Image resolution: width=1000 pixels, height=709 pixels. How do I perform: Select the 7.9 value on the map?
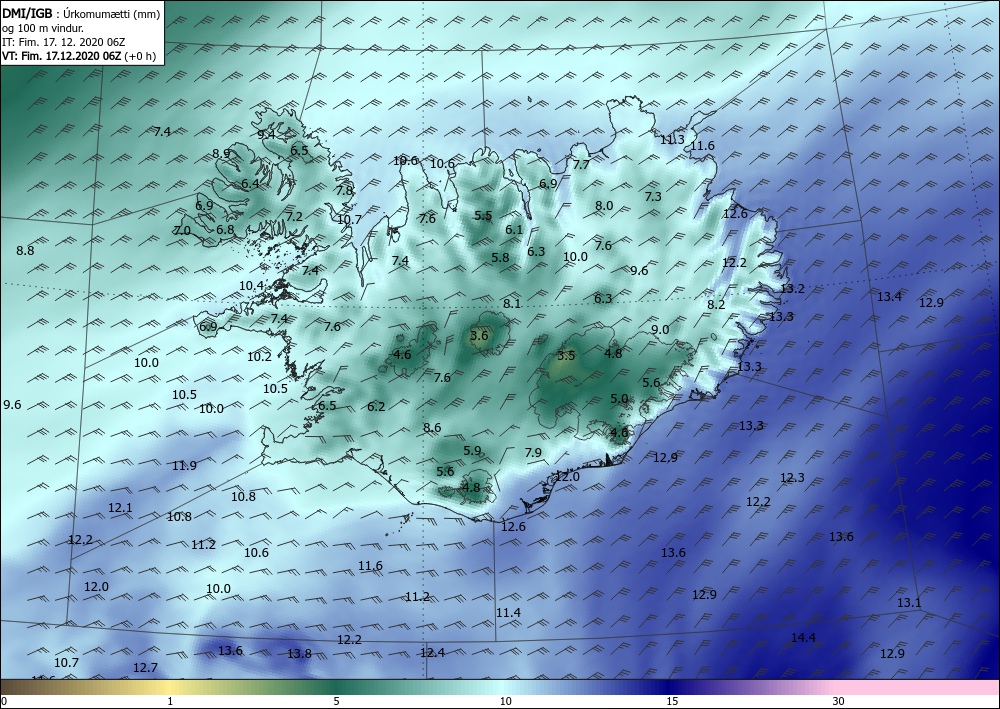tap(533, 453)
